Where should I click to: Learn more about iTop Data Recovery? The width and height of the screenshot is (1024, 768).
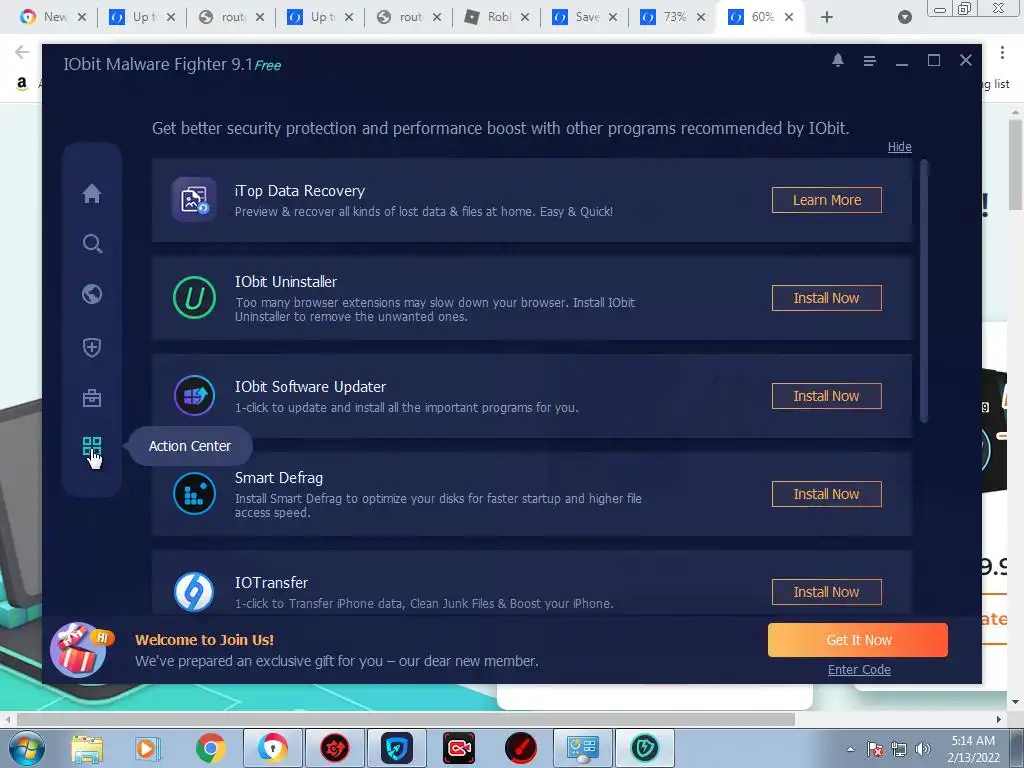(x=827, y=200)
